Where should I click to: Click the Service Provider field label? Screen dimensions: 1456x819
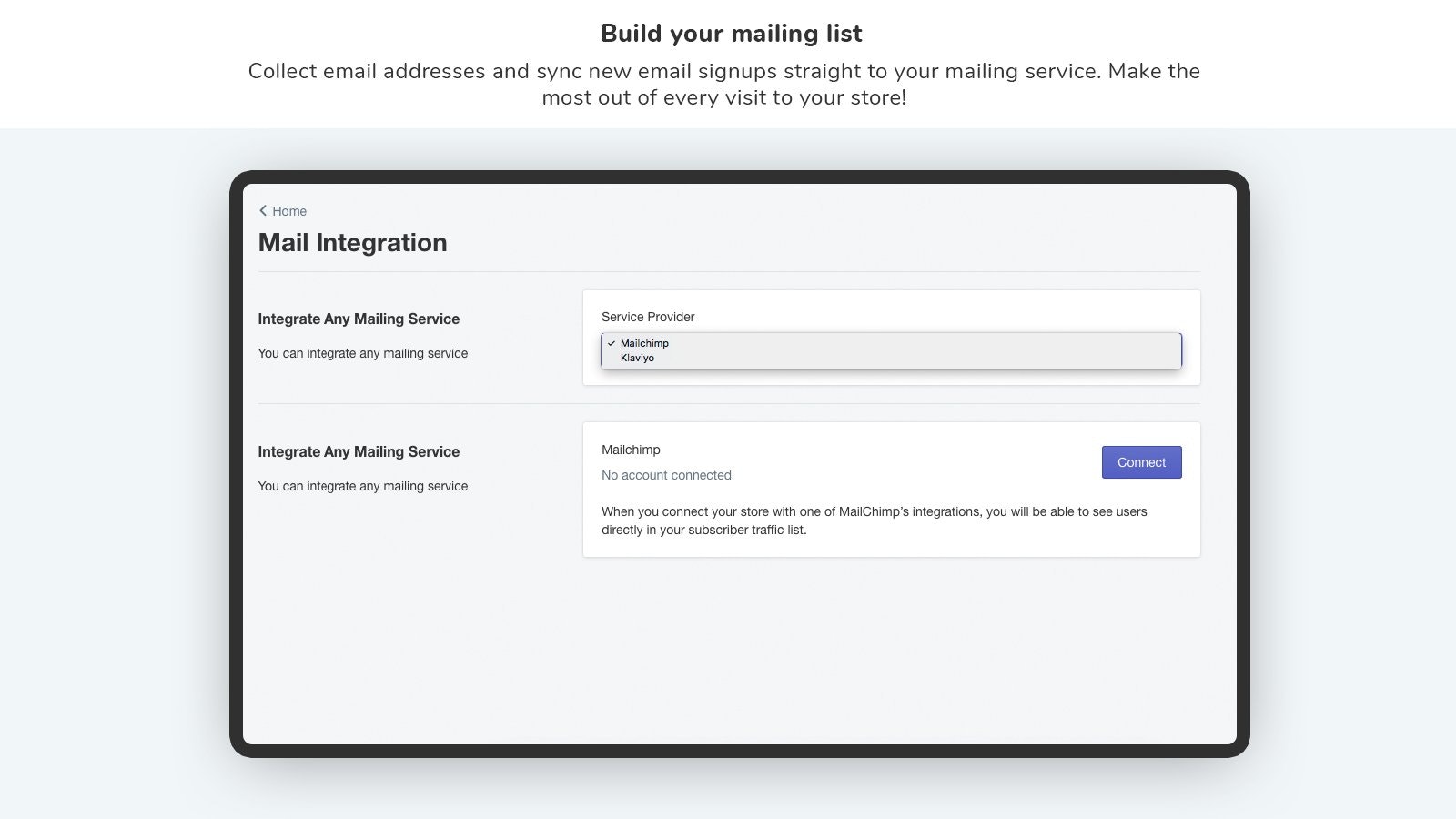pos(648,317)
